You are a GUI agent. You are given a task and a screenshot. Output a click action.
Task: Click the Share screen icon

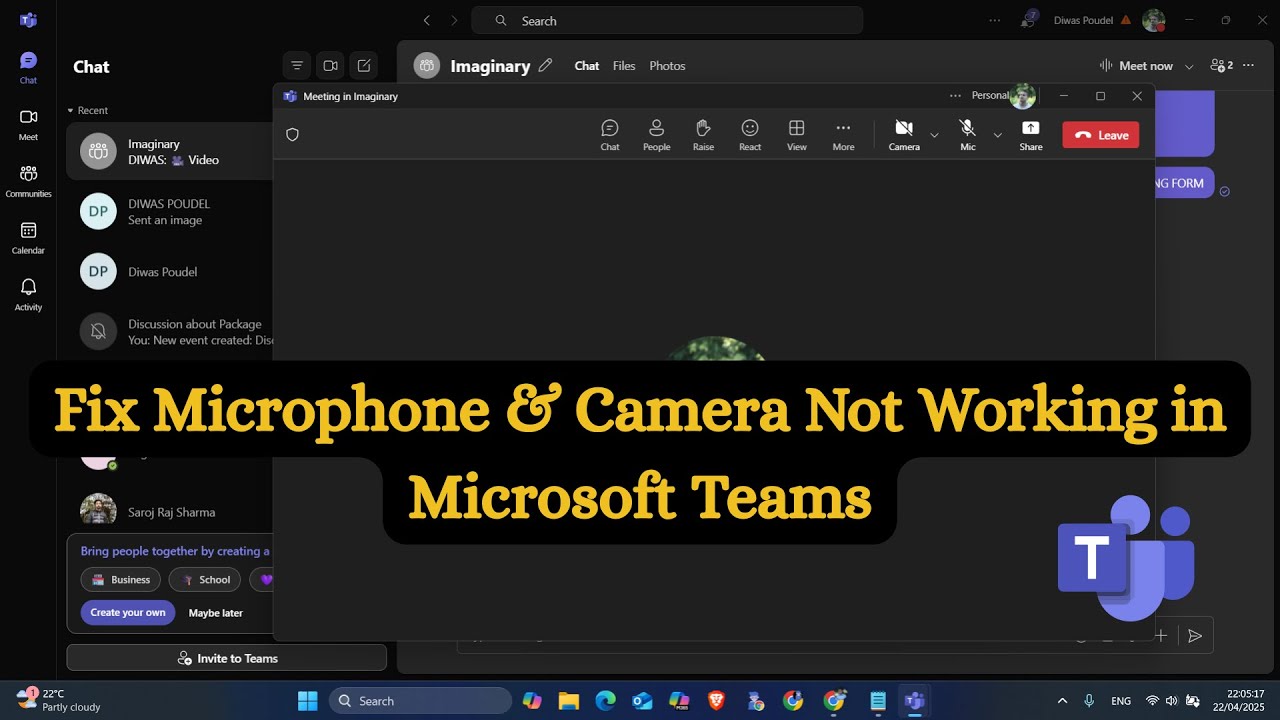pos(1030,134)
